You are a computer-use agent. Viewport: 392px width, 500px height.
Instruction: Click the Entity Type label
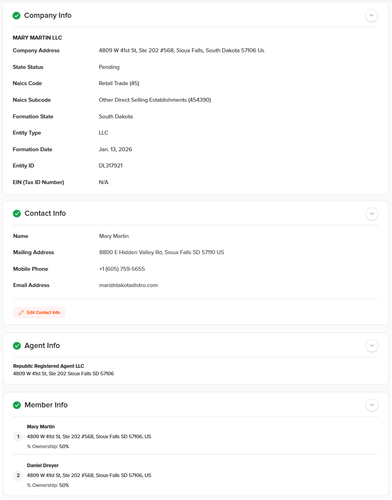pos(27,133)
